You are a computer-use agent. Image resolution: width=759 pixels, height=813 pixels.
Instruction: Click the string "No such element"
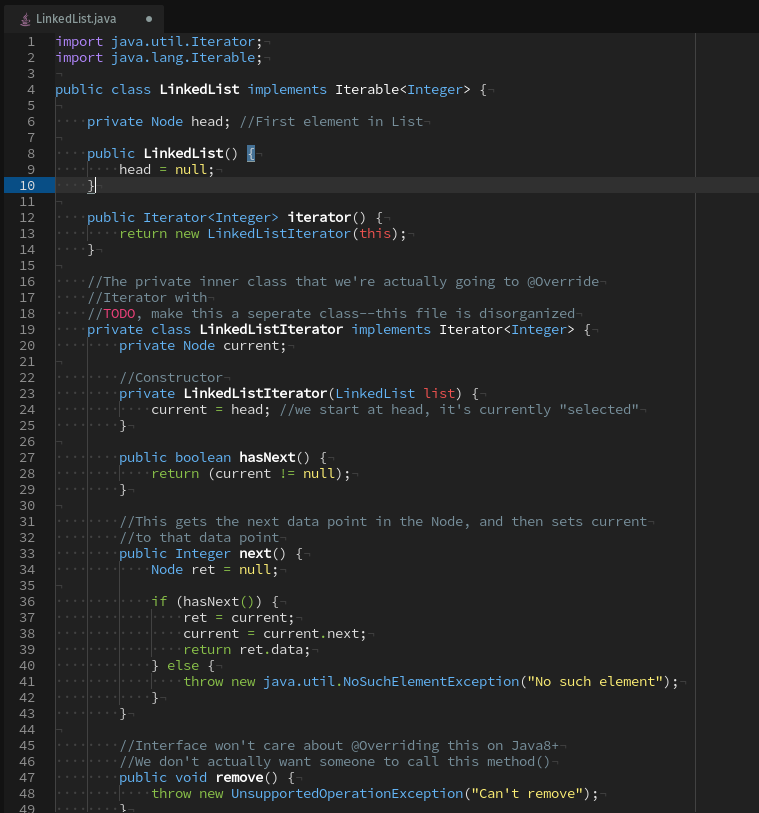595,682
